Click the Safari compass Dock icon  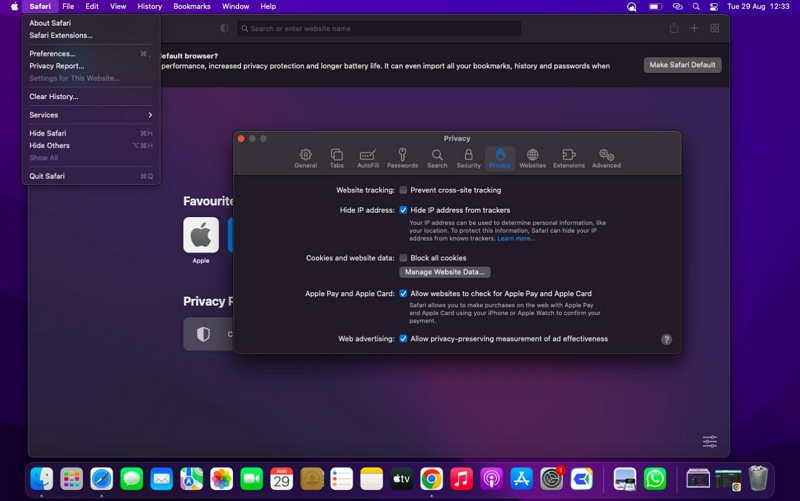tap(102, 479)
